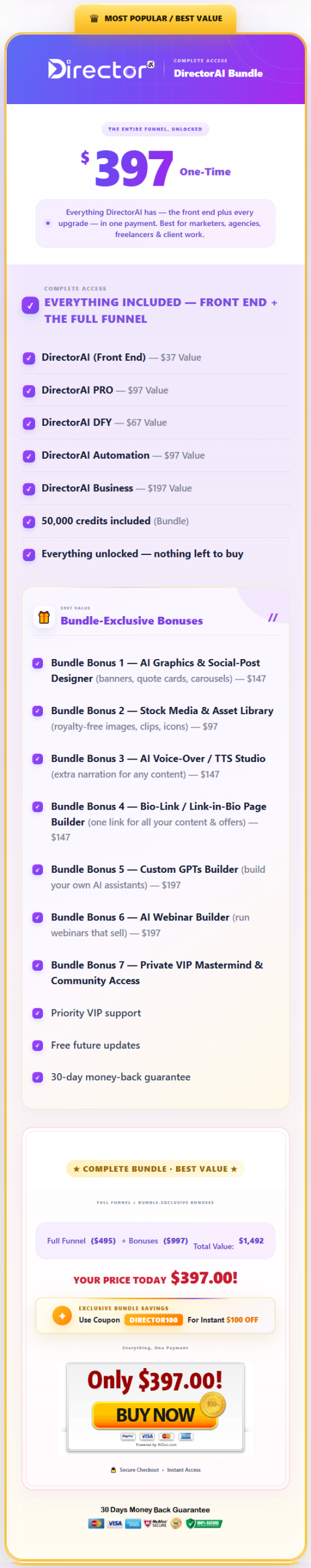Screen dimensions: 311x1568
Task: Click 'For Instant $100 OFF' text
Action: (x=223, y=1320)
